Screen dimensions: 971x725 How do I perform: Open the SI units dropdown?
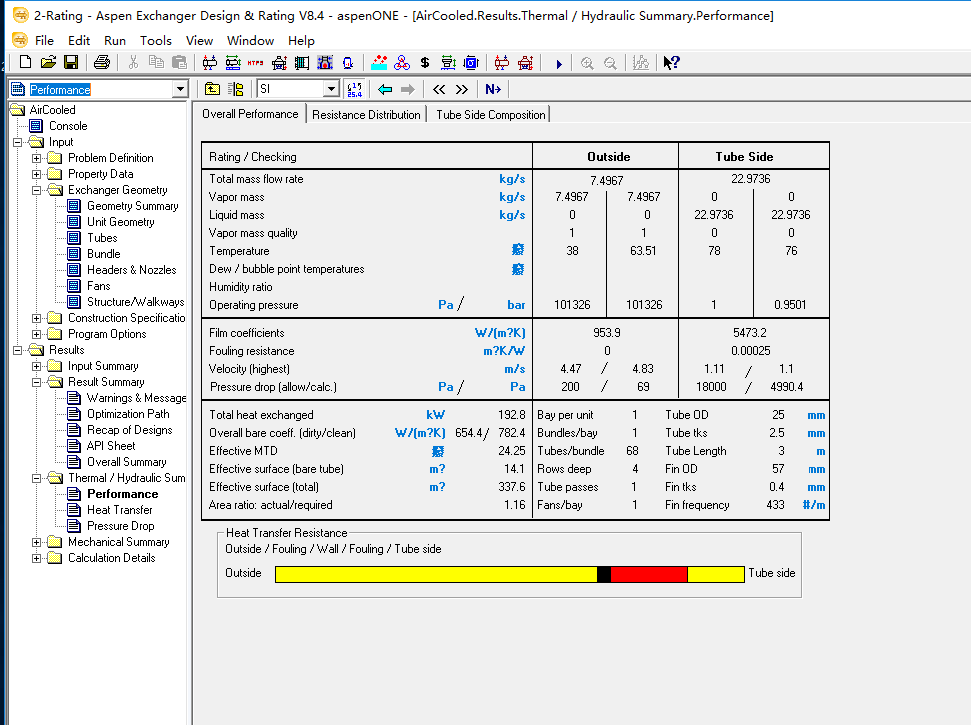click(331, 89)
